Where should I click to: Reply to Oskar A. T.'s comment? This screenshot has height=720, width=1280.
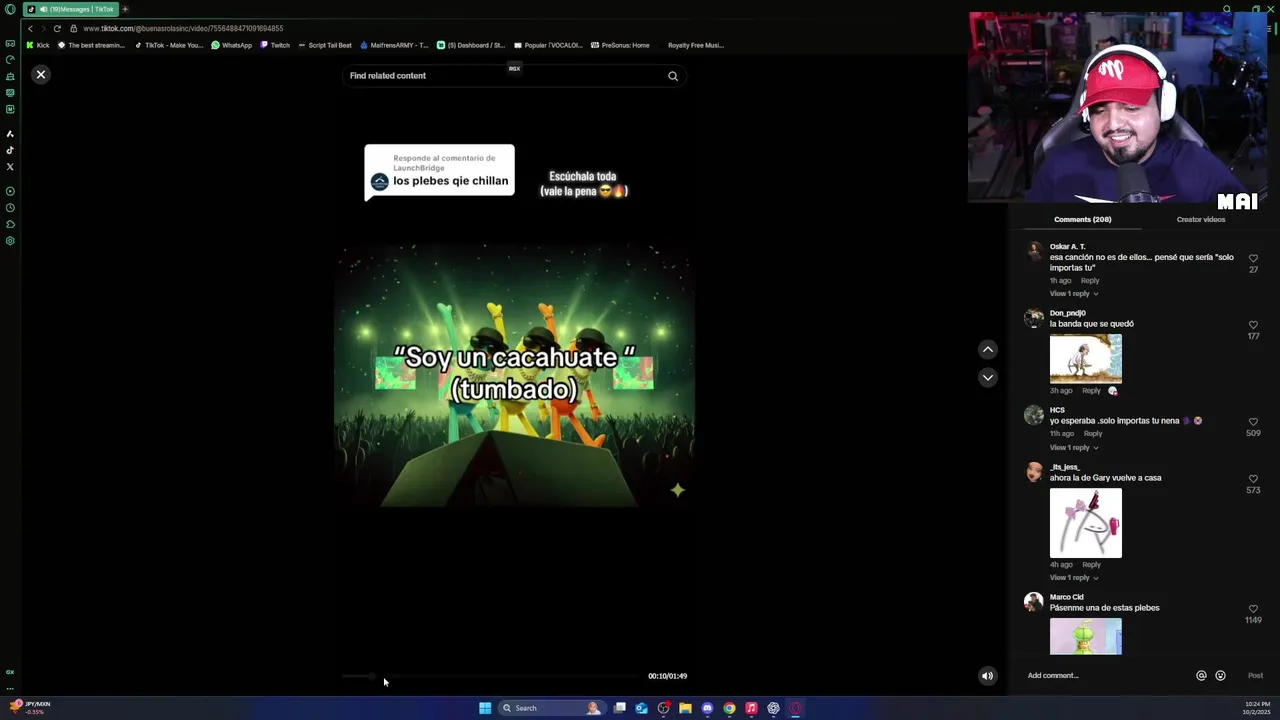pyautogui.click(x=1090, y=281)
